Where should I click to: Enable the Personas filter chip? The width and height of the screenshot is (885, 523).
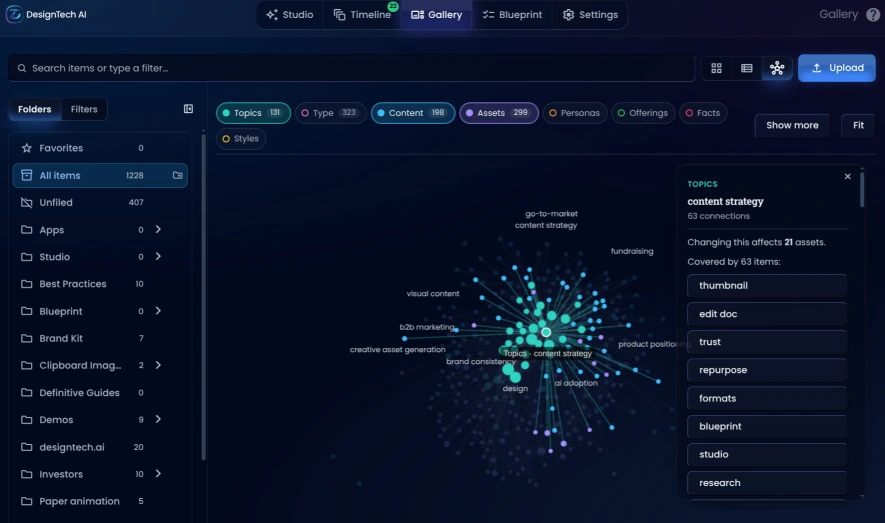point(575,113)
